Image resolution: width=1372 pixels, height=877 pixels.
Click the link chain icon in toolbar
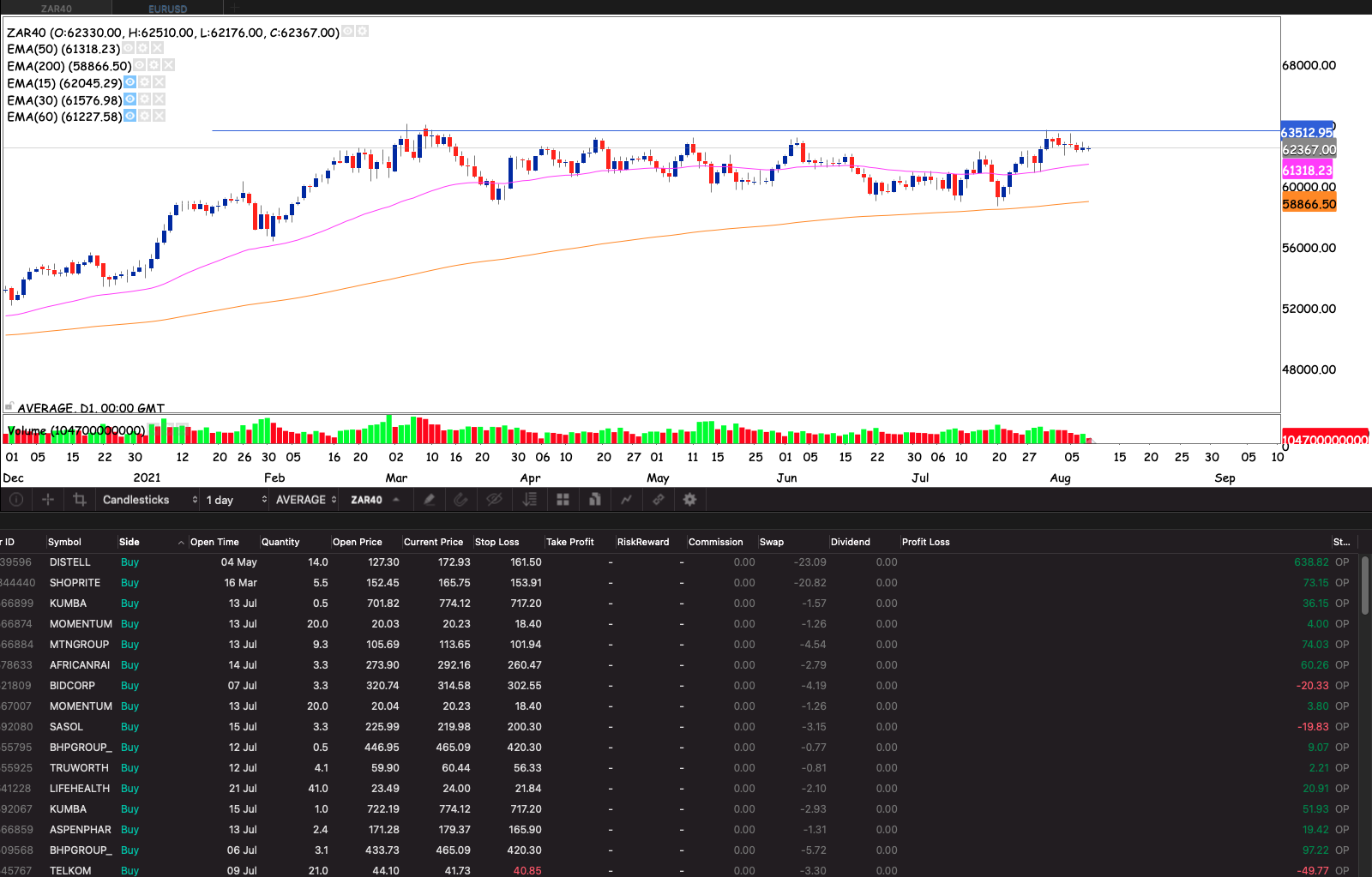click(x=659, y=500)
